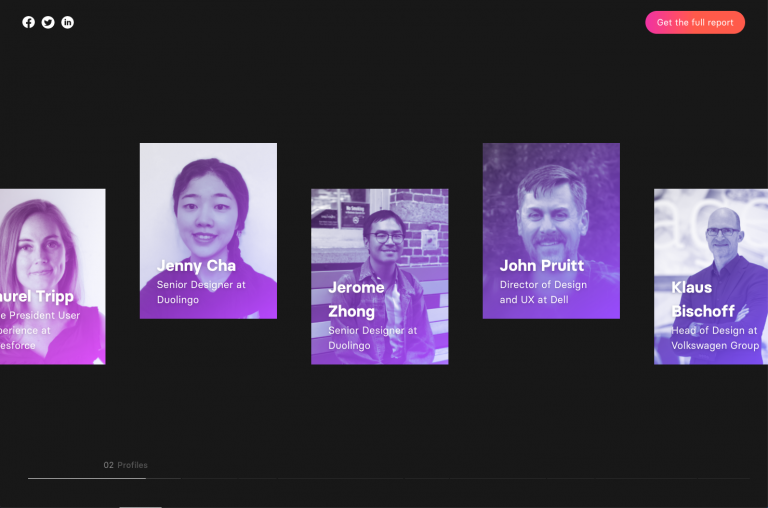Click the Get the full report button

(695, 23)
